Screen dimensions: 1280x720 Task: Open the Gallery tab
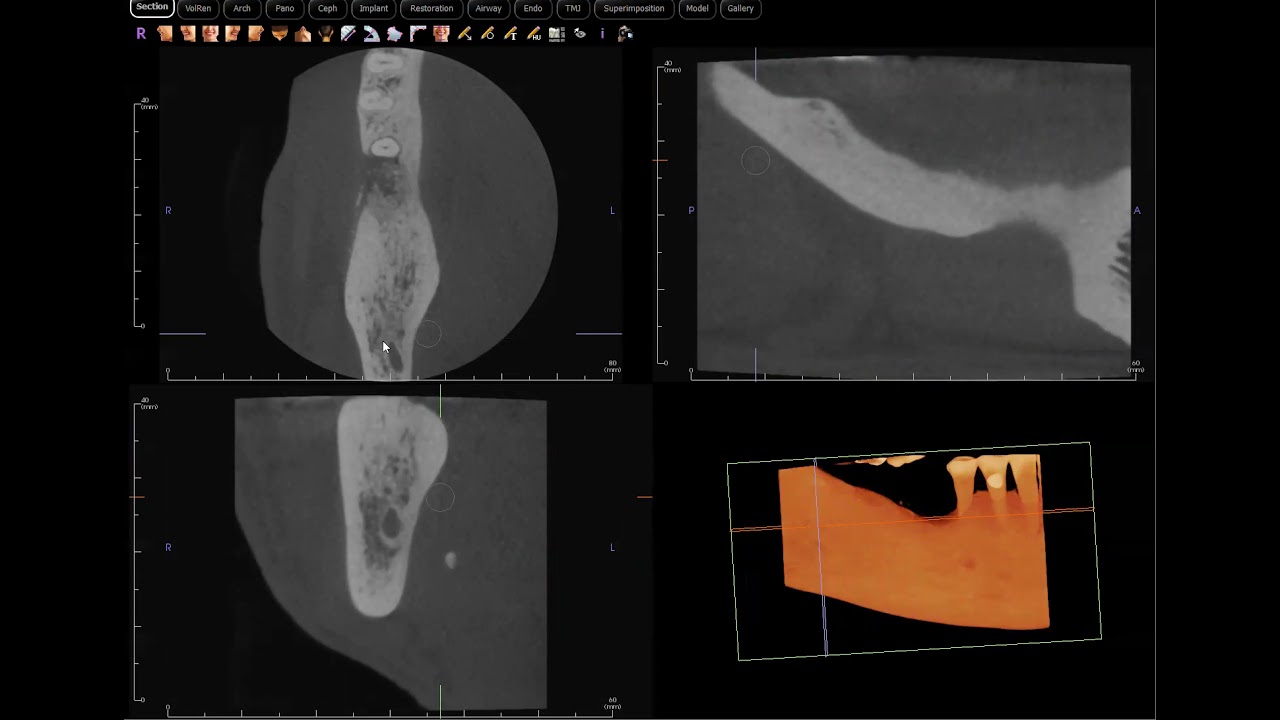(741, 8)
